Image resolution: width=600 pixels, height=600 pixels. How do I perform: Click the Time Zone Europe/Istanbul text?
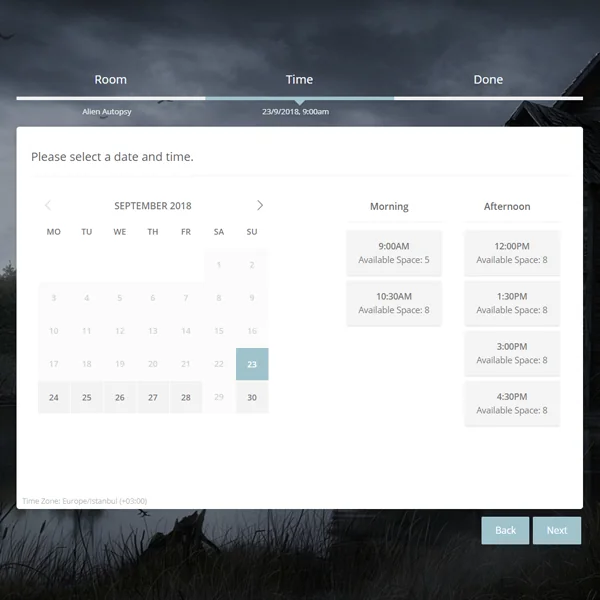point(85,501)
